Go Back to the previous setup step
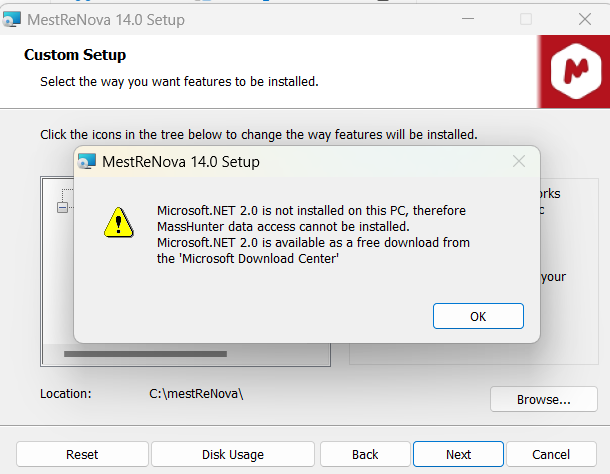Screen dimensions: 610x474 click(x=365, y=454)
